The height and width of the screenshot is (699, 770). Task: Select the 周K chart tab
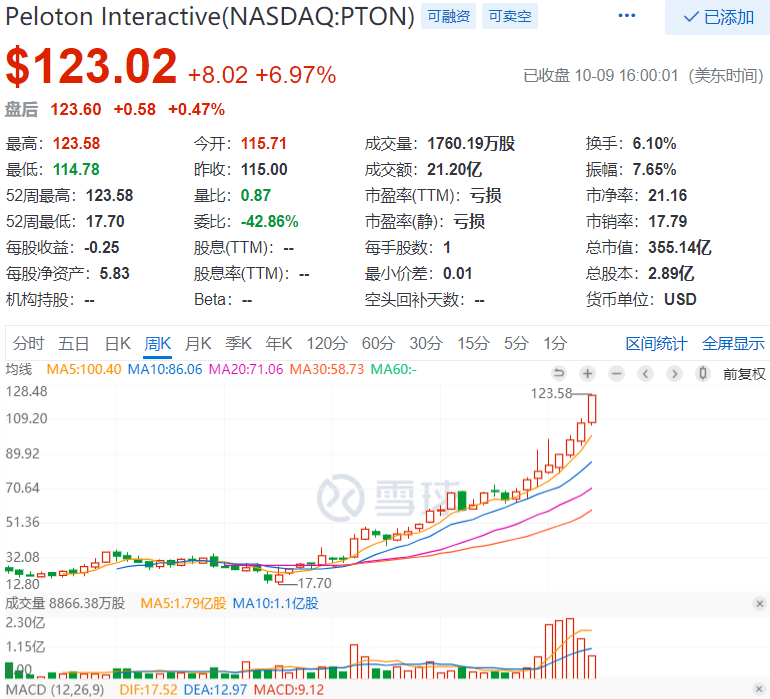[158, 343]
